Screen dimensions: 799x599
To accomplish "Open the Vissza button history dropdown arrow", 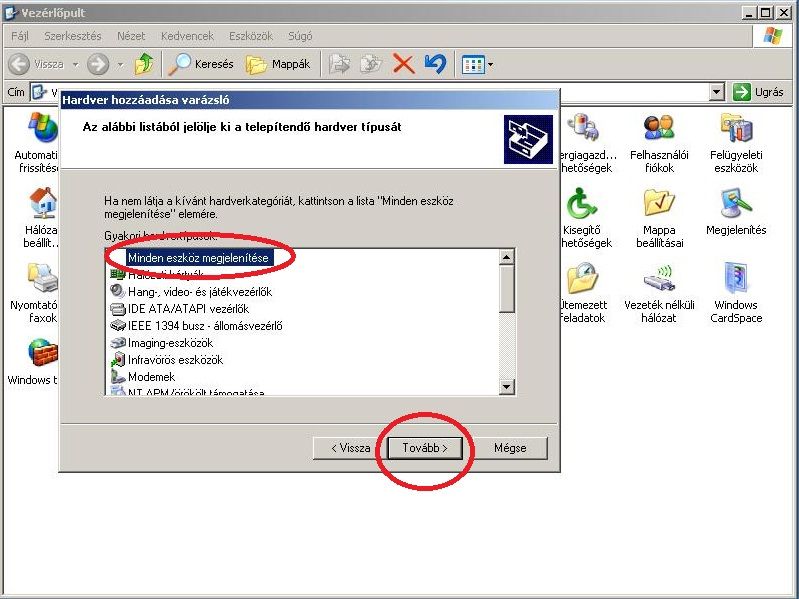I will point(72,64).
